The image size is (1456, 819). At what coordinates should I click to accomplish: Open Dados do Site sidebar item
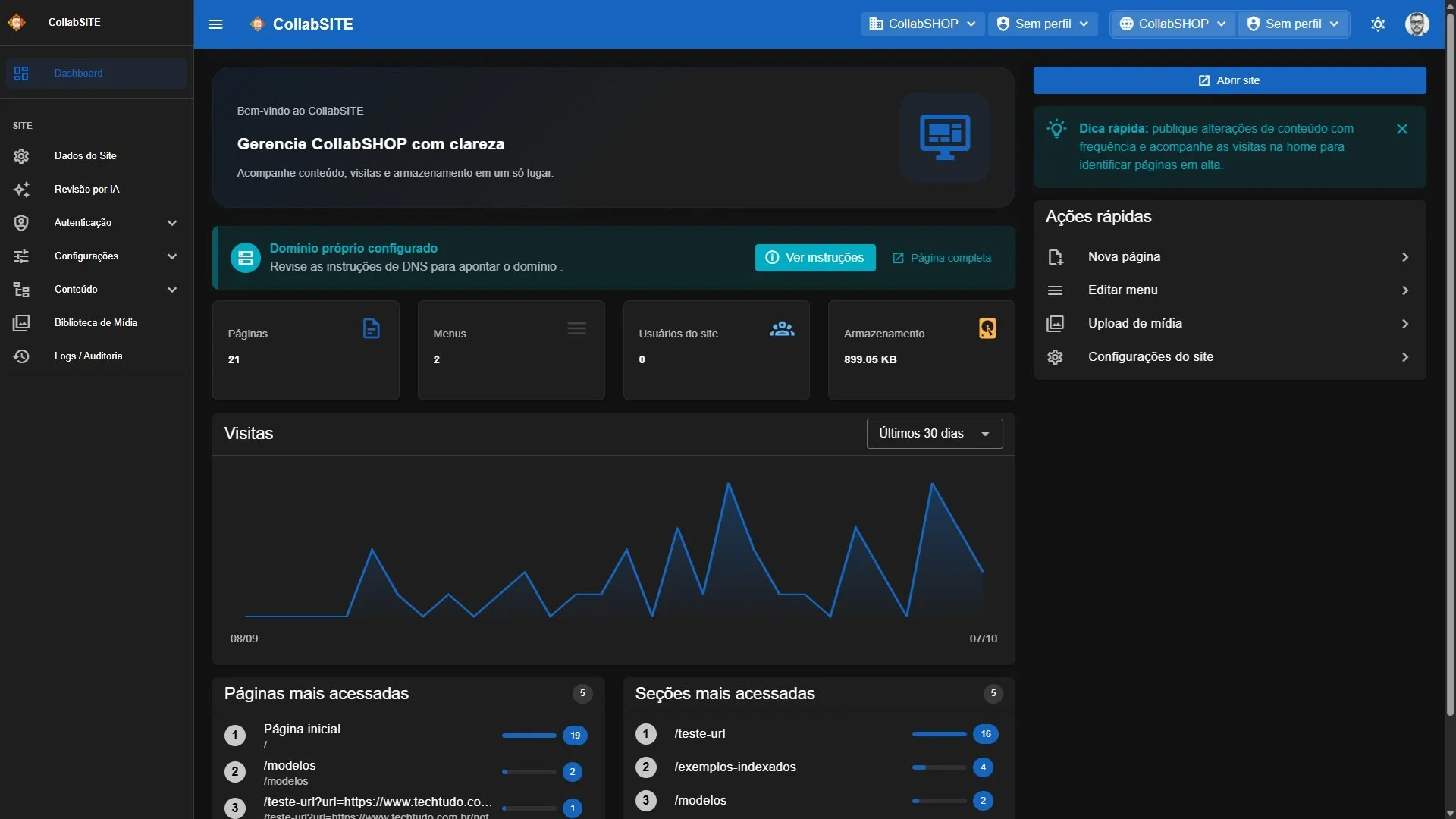(x=96, y=155)
